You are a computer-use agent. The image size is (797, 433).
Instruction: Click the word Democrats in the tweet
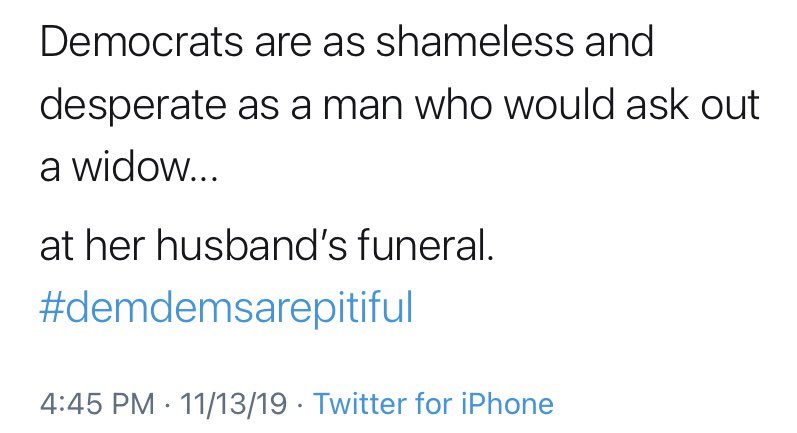[x=141, y=42]
